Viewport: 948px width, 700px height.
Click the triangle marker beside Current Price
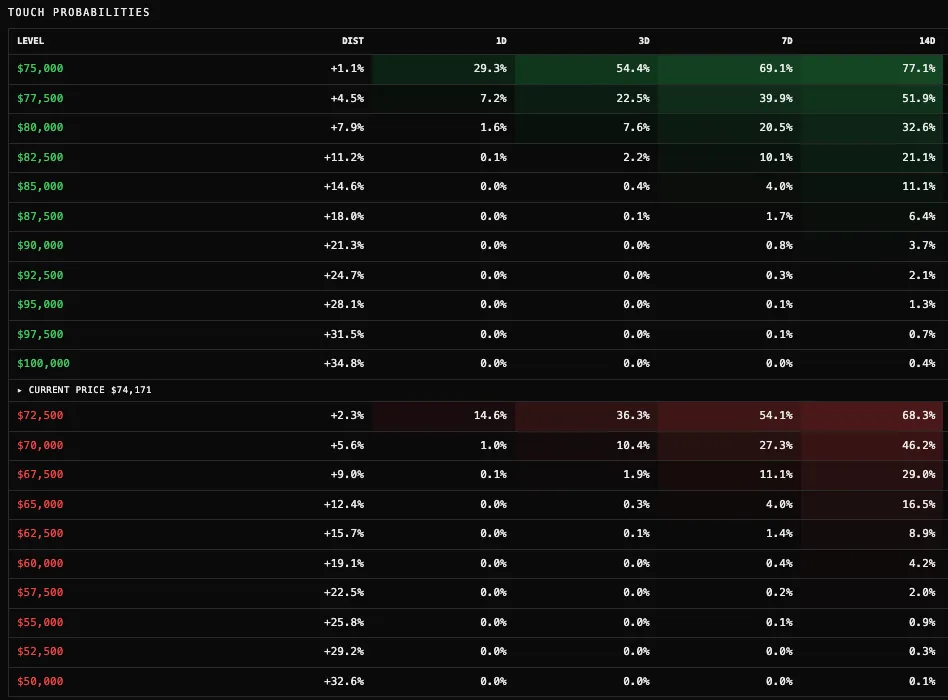(20, 389)
